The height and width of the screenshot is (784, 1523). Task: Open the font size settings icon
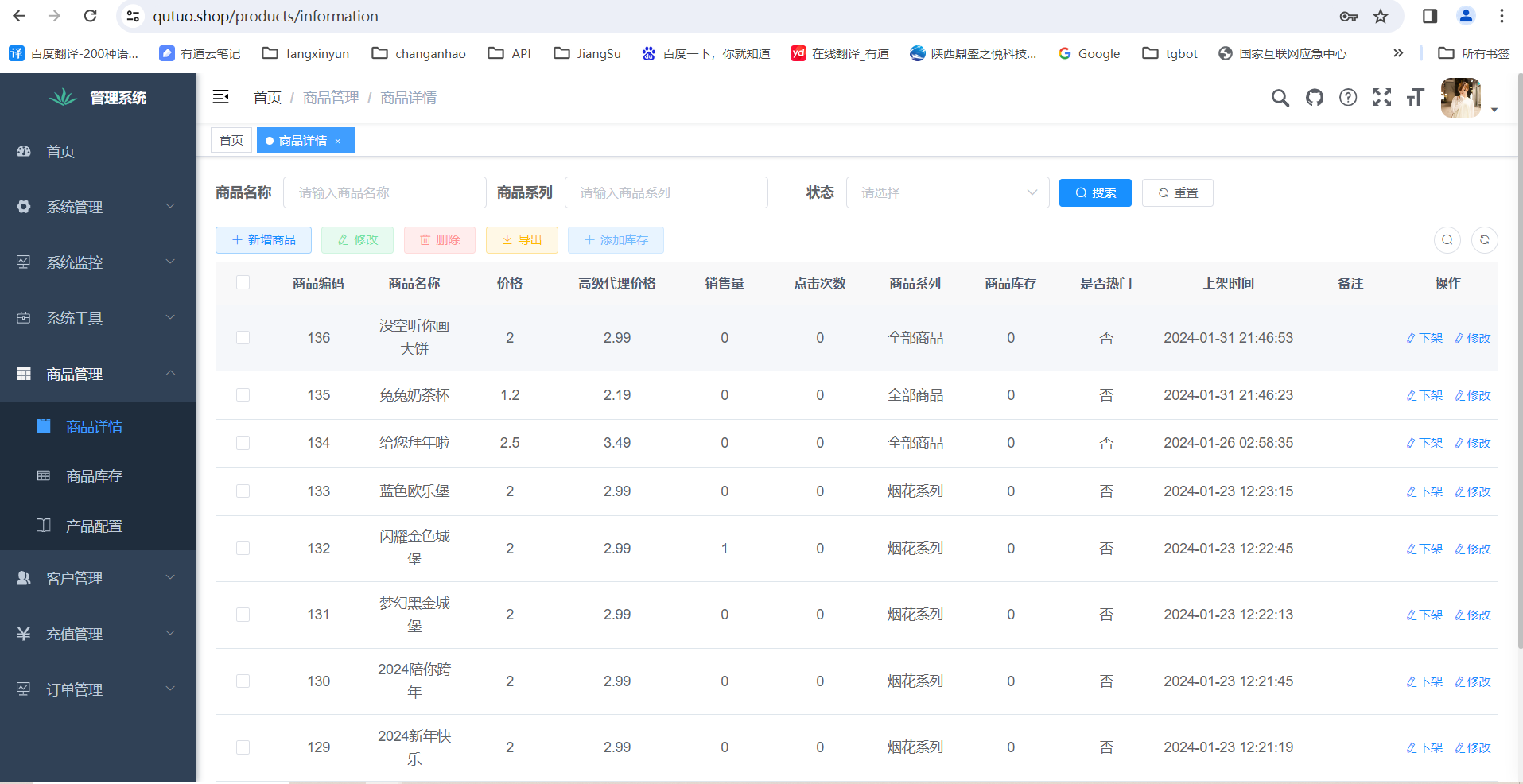point(1415,98)
